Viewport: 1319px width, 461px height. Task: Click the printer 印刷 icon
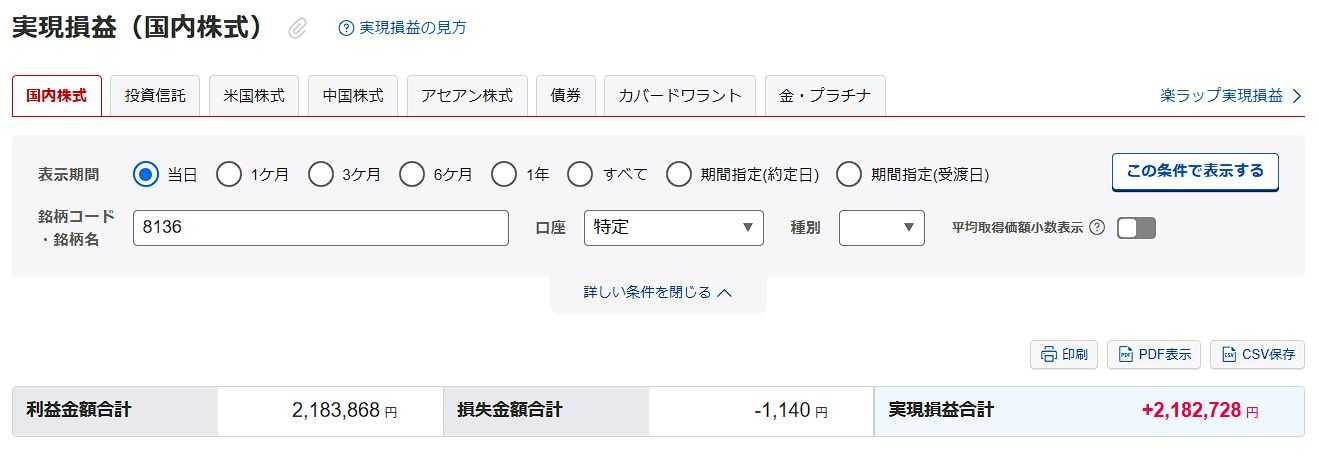[x=1048, y=354]
